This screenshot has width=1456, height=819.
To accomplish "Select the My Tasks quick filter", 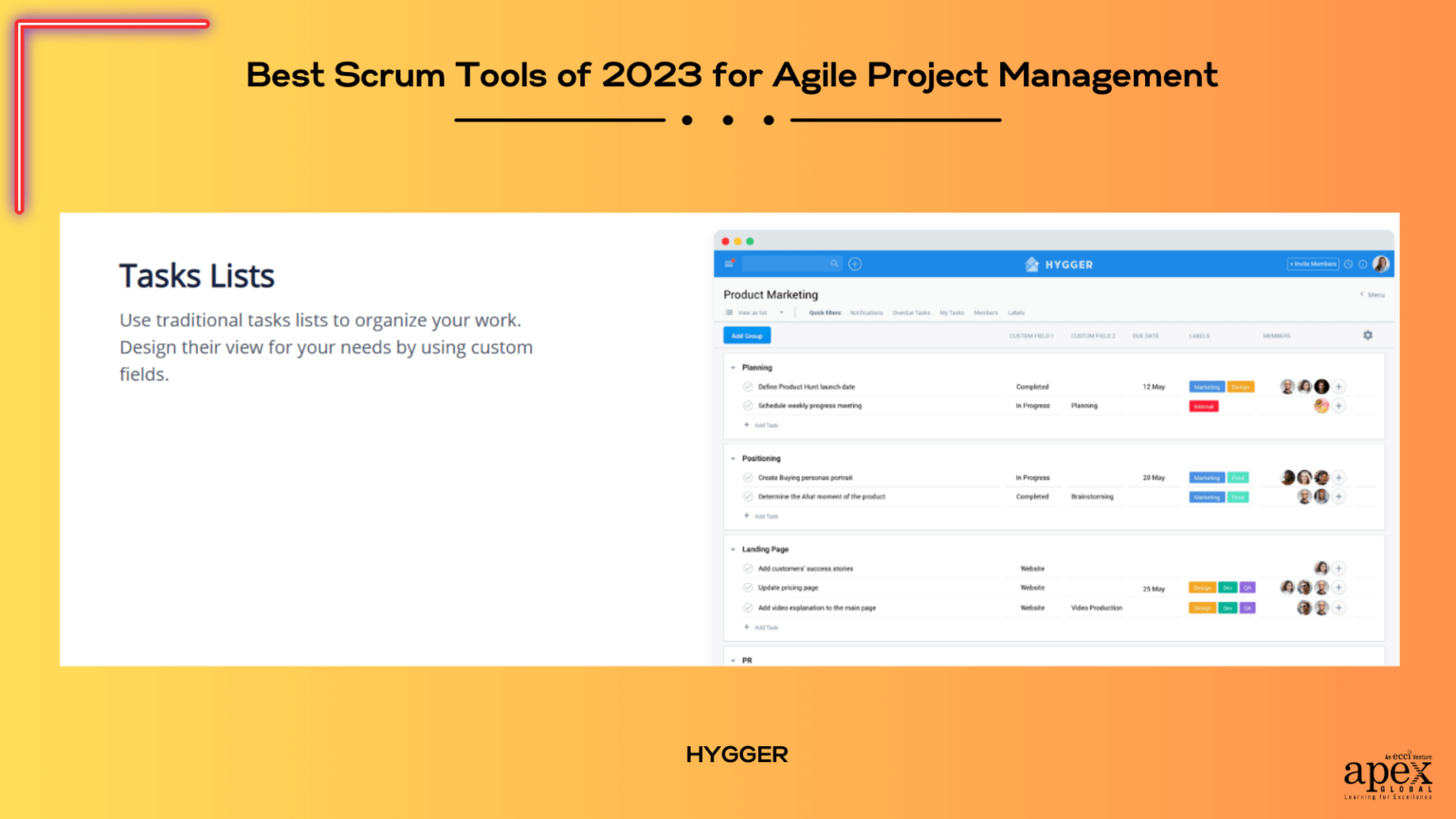I will (x=952, y=313).
